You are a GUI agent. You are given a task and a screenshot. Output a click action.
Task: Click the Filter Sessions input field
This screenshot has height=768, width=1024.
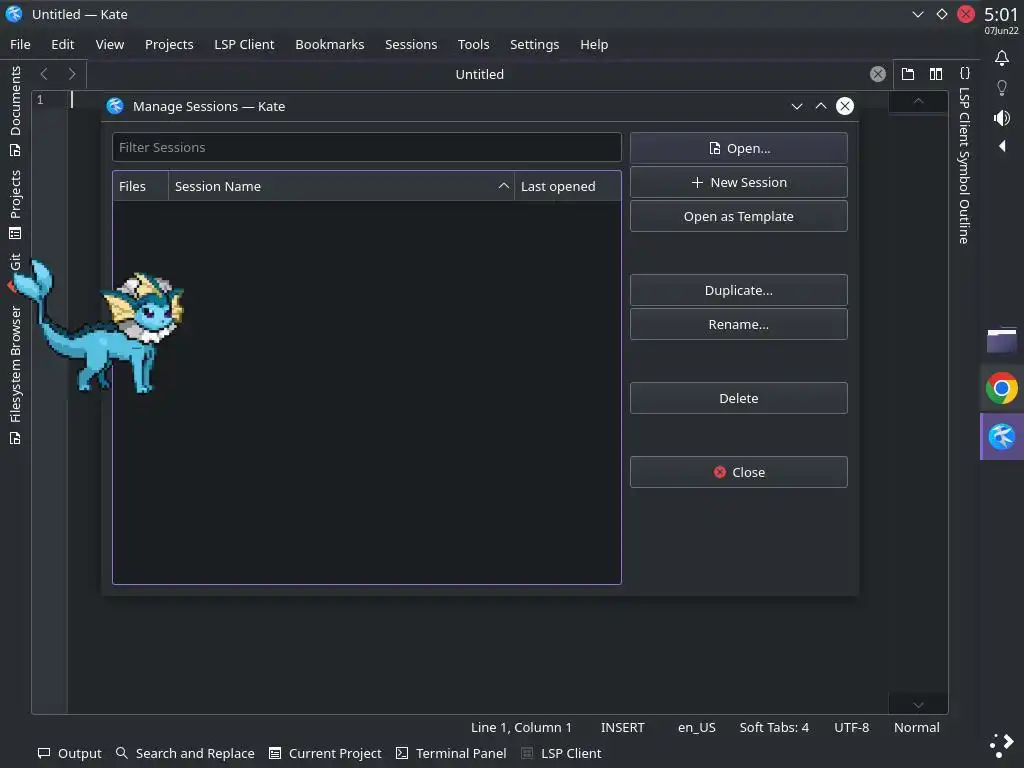pos(366,147)
